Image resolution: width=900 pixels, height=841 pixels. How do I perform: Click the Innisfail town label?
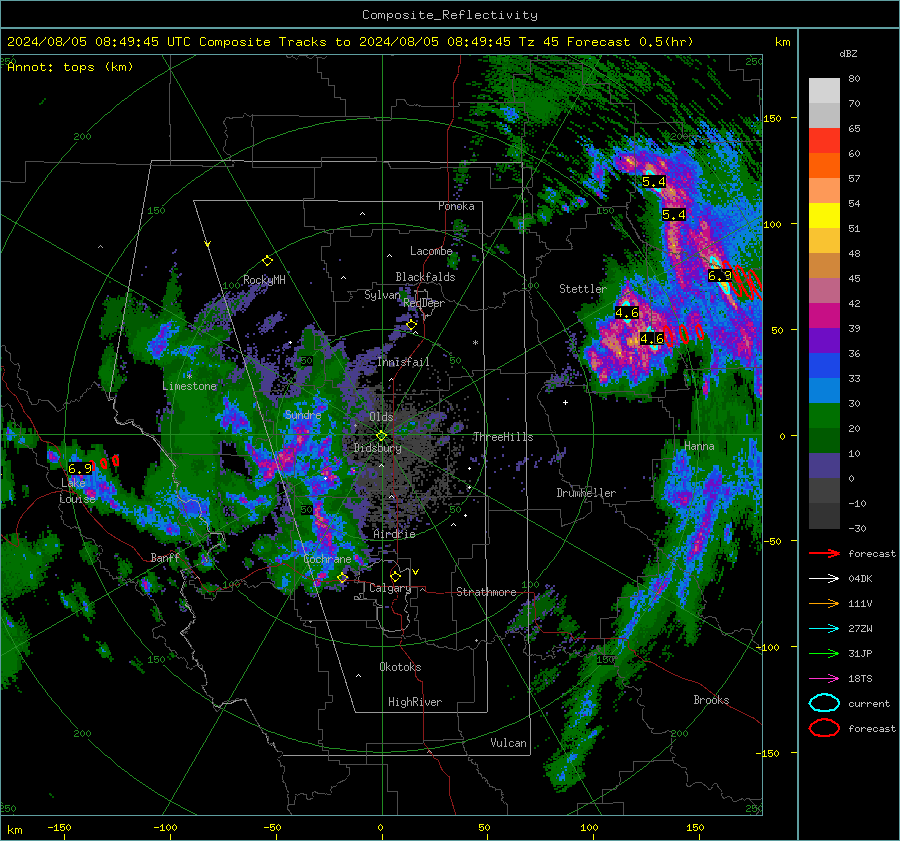[404, 362]
